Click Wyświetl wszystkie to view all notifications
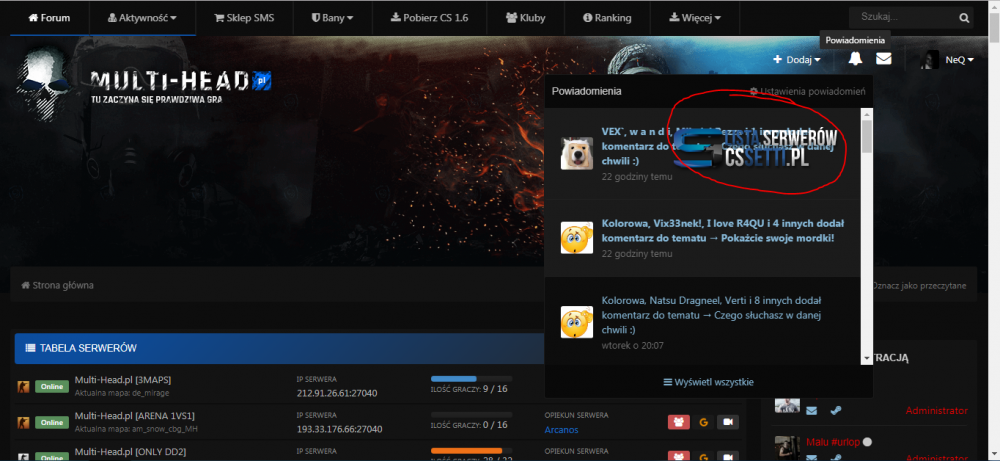The width and height of the screenshot is (1000, 461). click(x=708, y=382)
